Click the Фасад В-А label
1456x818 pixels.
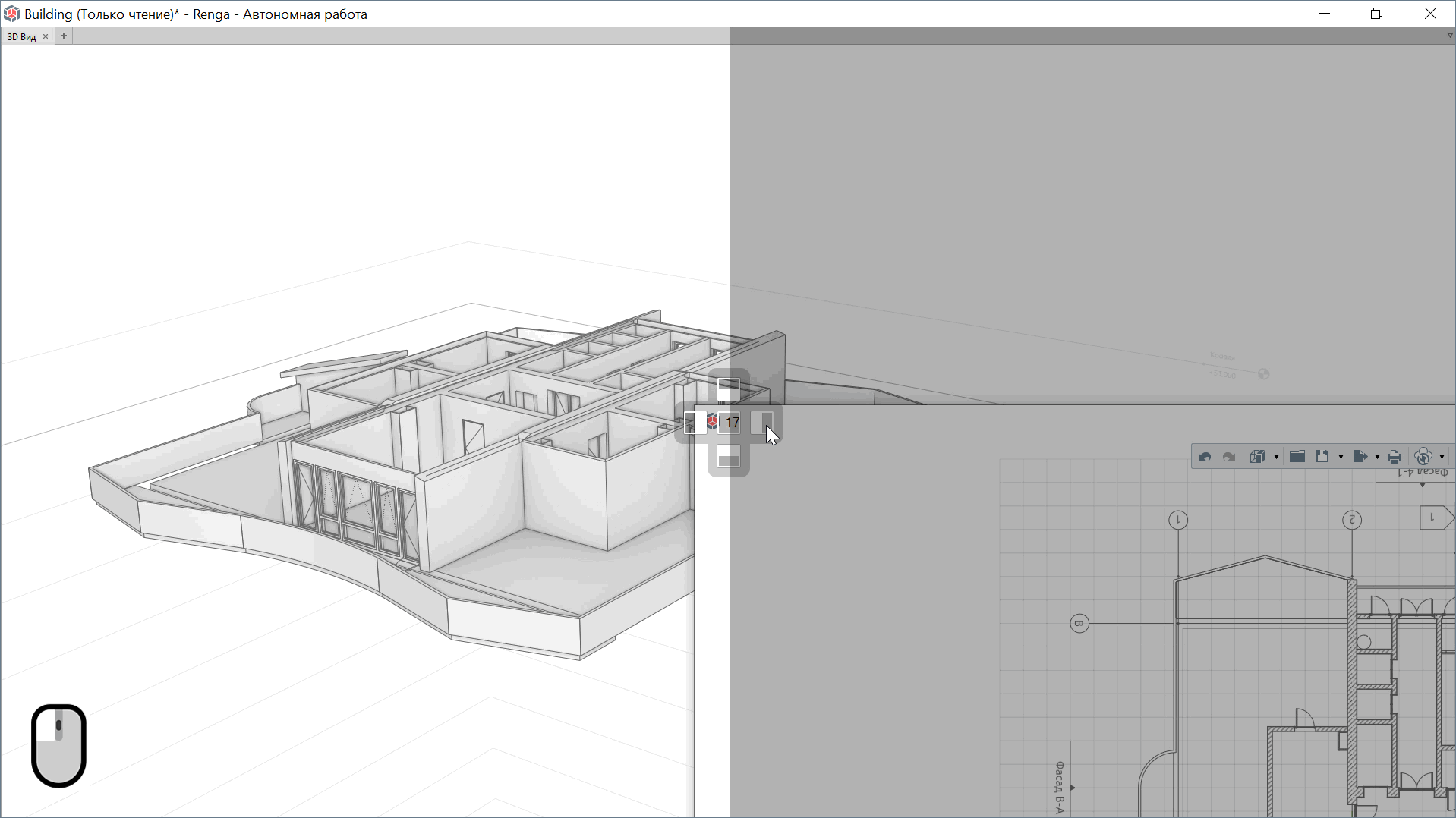point(1060,788)
